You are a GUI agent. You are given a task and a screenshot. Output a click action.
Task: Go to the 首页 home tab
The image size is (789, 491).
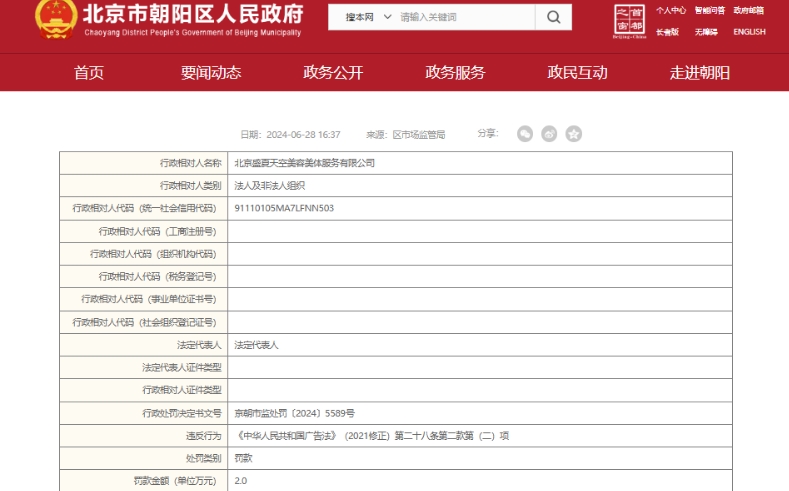point(89,72)
